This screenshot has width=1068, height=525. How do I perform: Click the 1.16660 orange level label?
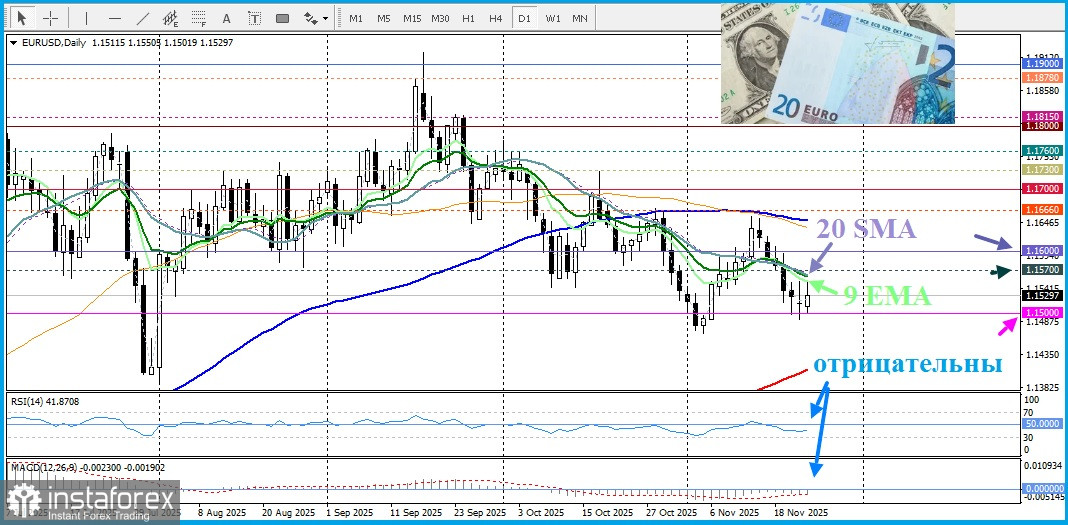pyautogui.click(x=1041, y=209)
